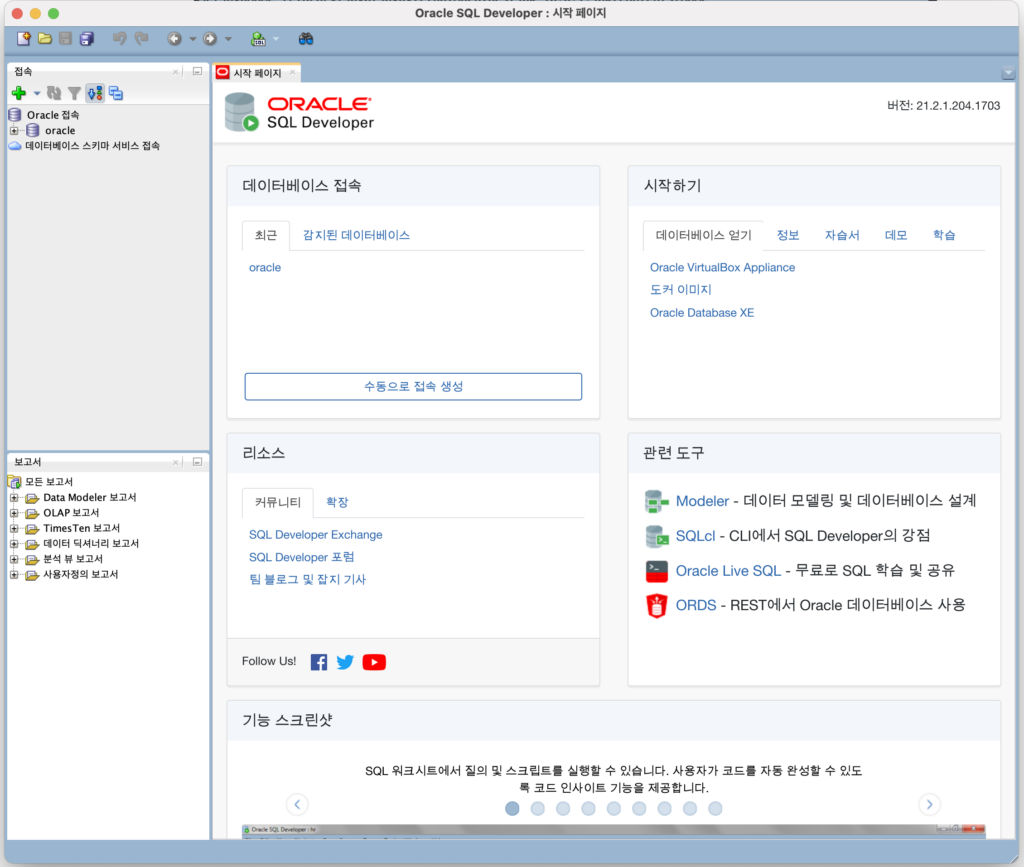The width and height of the screenshot is (1024, 867).
Task: Minimize the 접속 panel with its minimize icon
Action: pyautogui.click(x=197, y=71)
